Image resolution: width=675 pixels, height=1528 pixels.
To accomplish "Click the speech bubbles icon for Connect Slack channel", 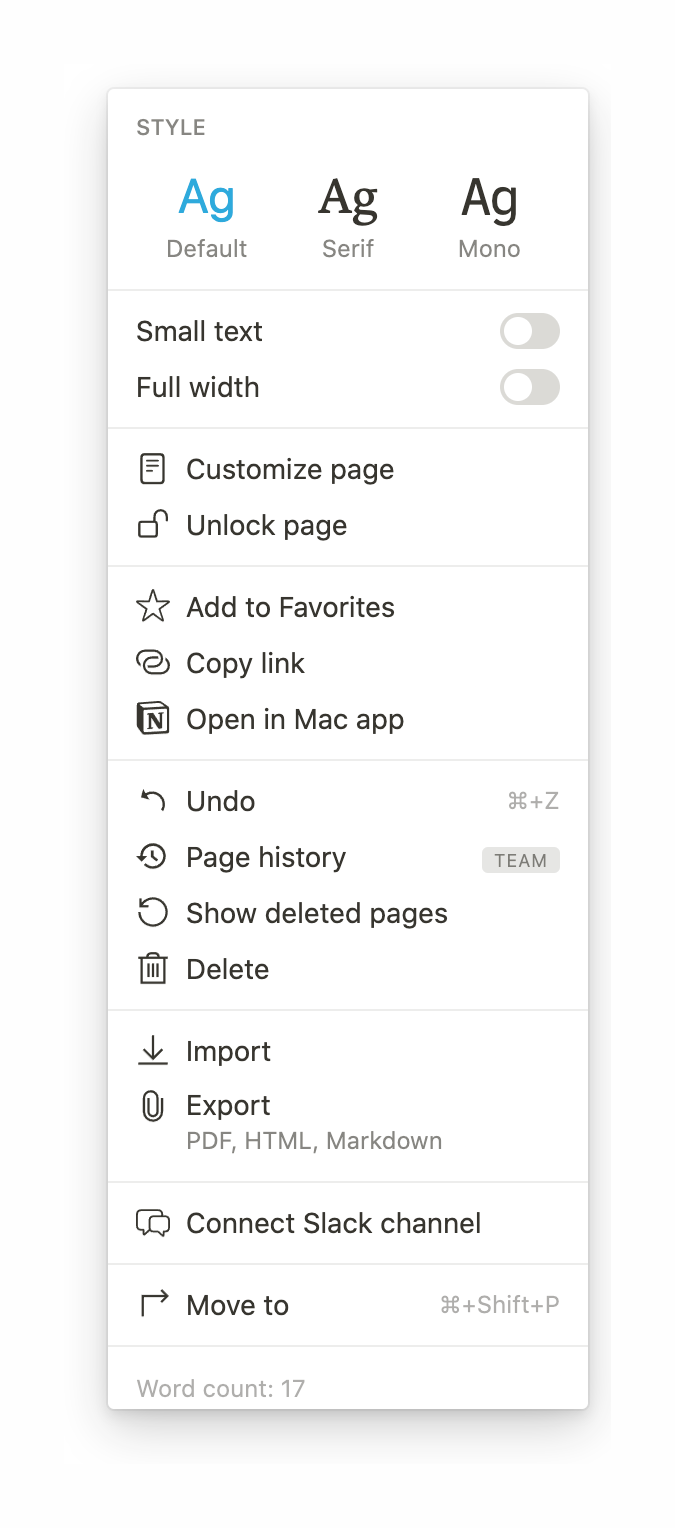I will (x=152, y=1222).
